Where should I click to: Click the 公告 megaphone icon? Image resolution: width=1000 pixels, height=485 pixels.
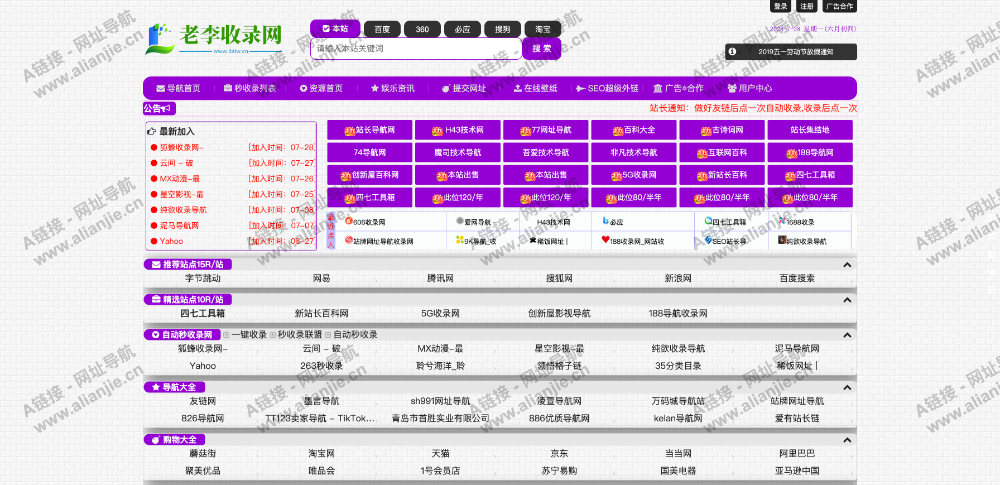[x=169, y=108]
